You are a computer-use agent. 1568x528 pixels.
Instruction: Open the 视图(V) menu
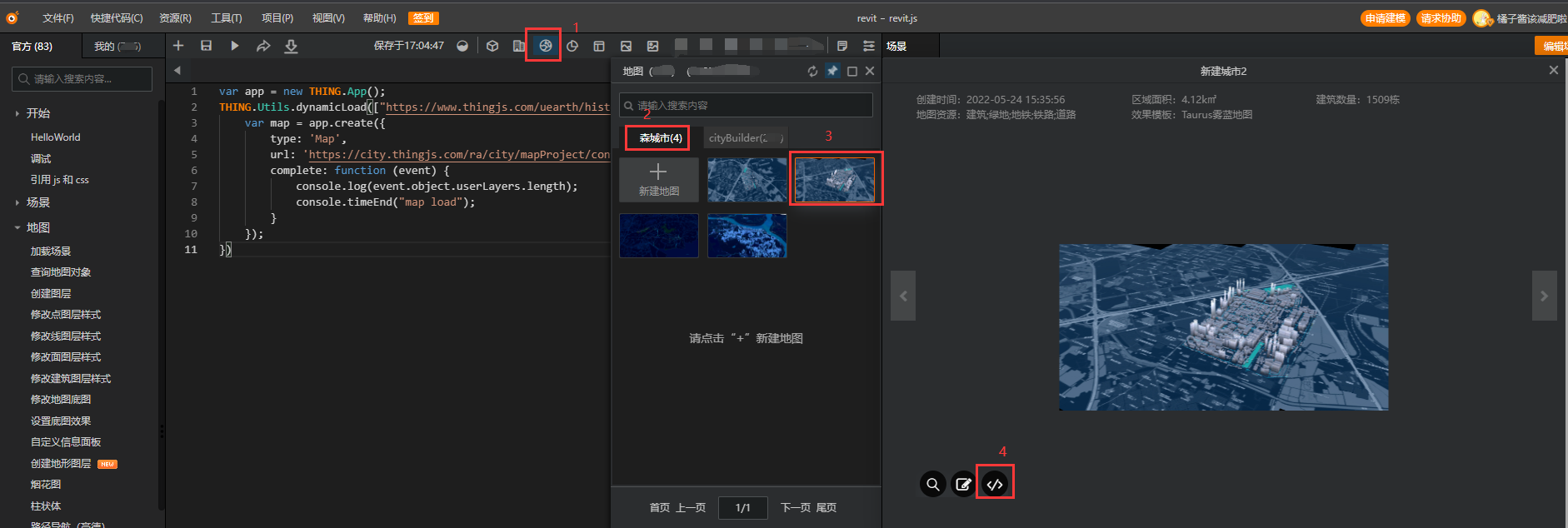click(x=328, y=18)
